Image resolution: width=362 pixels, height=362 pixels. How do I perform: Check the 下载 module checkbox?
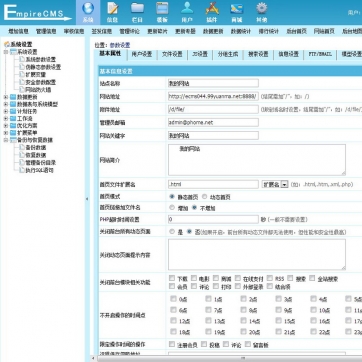pyautogui.click(x=172, y=278)
